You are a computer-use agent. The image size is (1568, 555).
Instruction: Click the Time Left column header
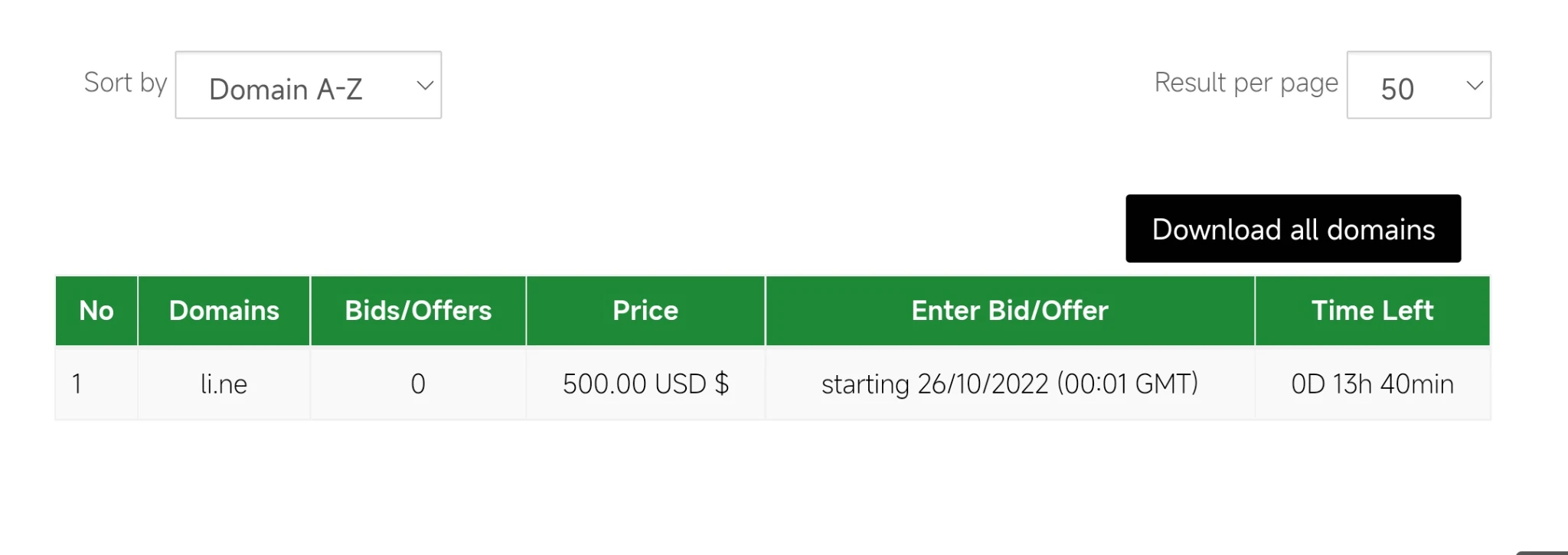1372,311
